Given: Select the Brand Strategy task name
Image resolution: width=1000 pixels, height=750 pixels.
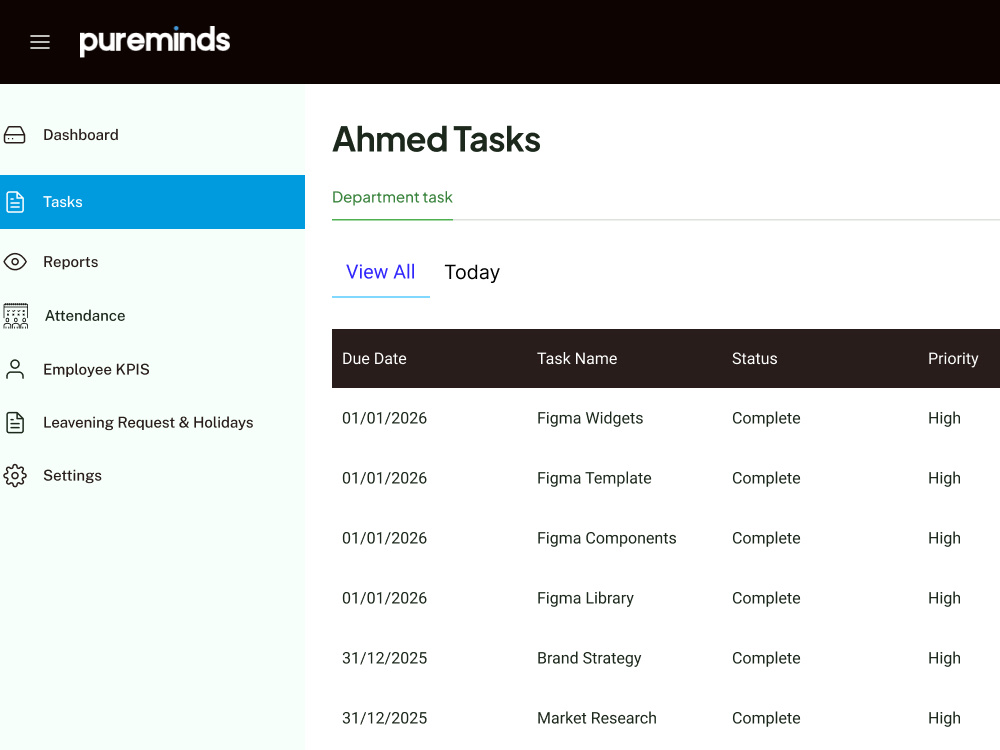Looking at the screenshot, I should point(589,658).
